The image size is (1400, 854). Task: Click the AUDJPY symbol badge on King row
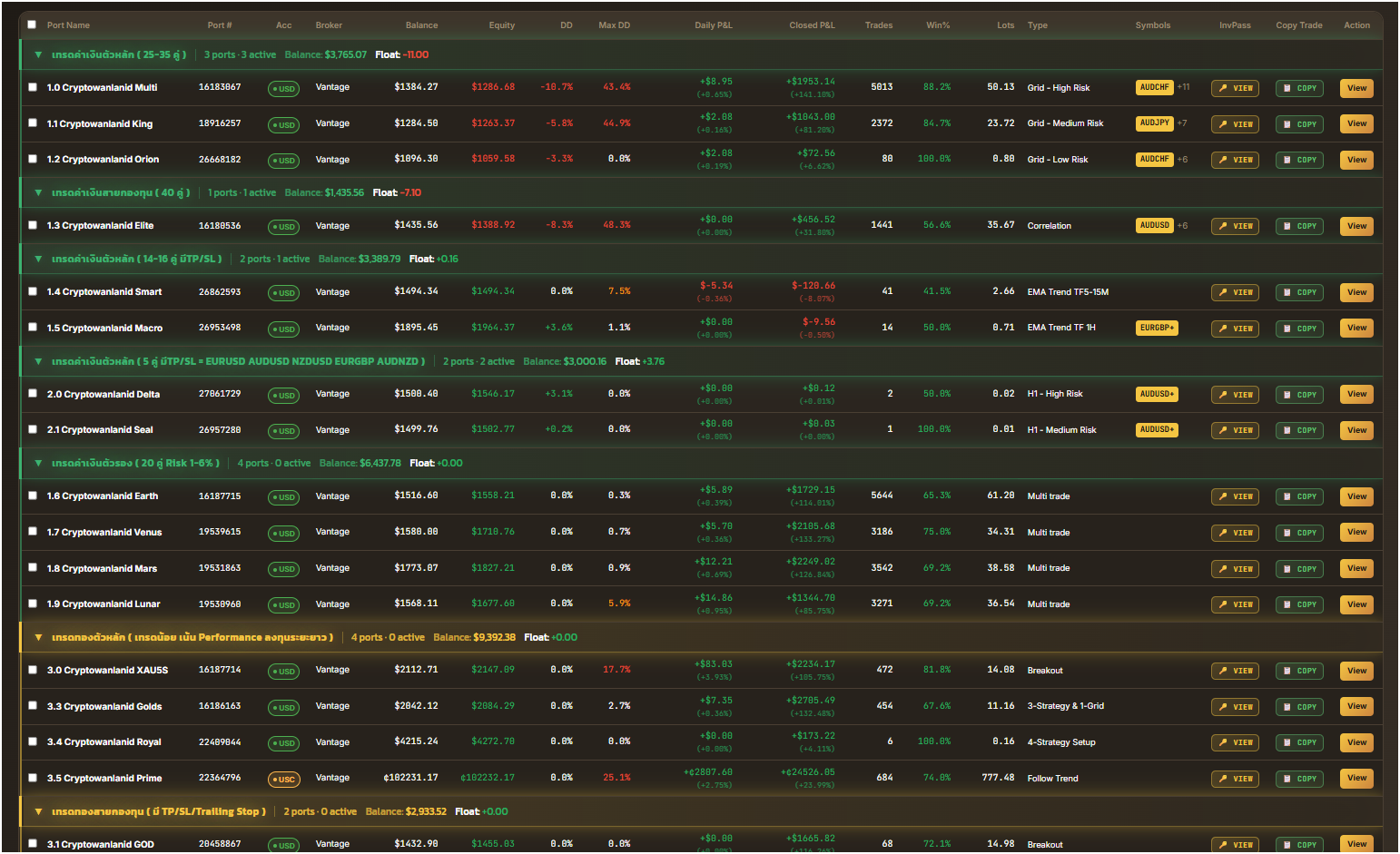(x=1155, y=123)
